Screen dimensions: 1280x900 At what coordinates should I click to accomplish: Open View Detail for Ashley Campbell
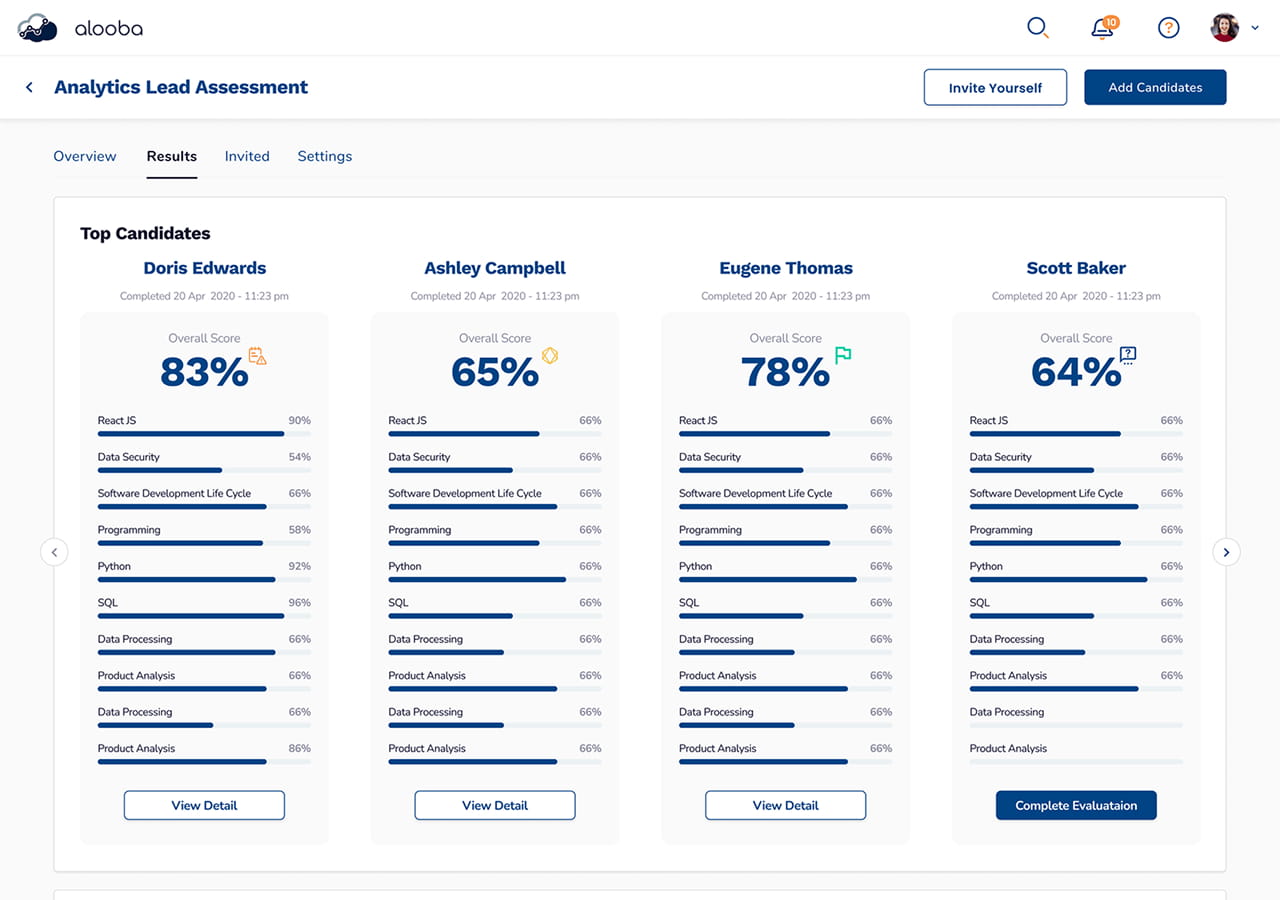click(x=495, y=805)
